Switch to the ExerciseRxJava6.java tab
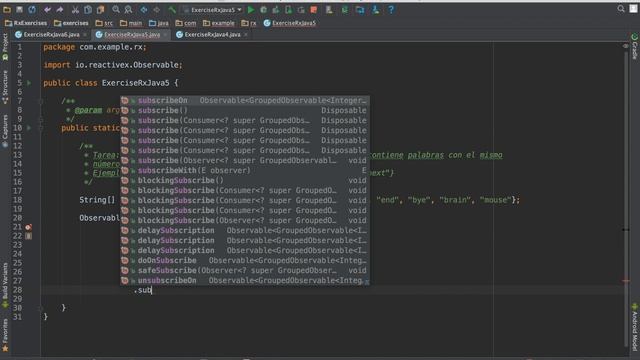The width and height of the screenshot is (640, 360). pos(51,35)
